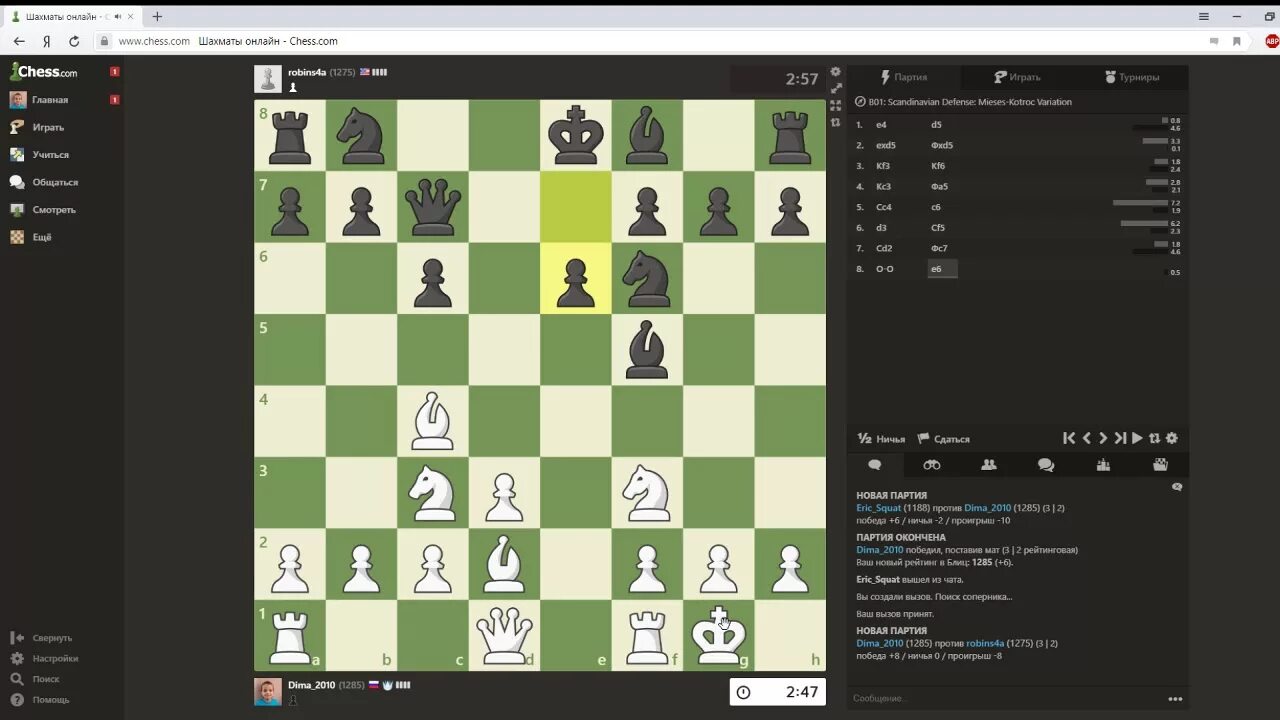Viewport: 1280px width, 720px height.
Task: Select the flip board icon beside the board
Action: click(836, 122)
